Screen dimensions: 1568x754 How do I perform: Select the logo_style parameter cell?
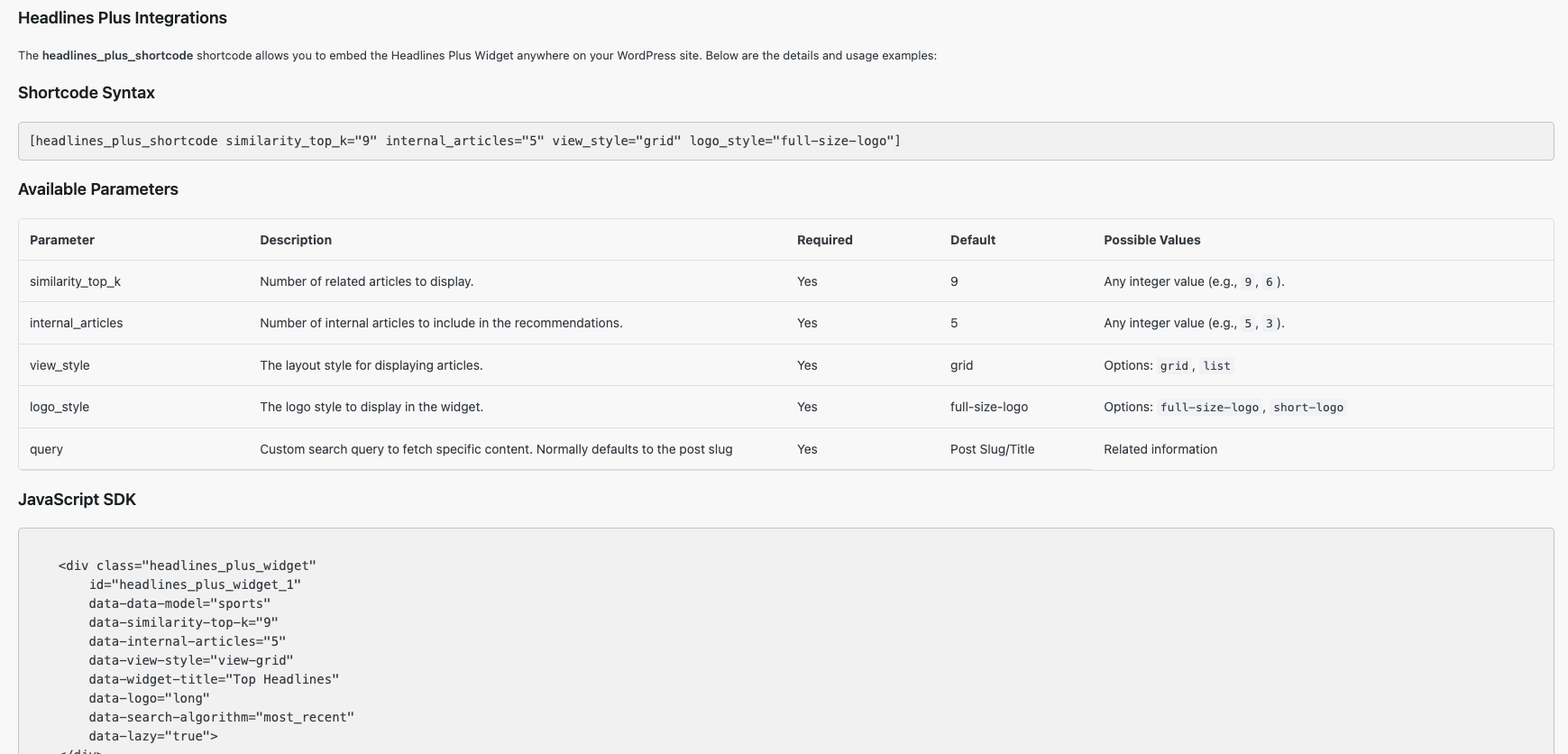(x=60, y=407)
